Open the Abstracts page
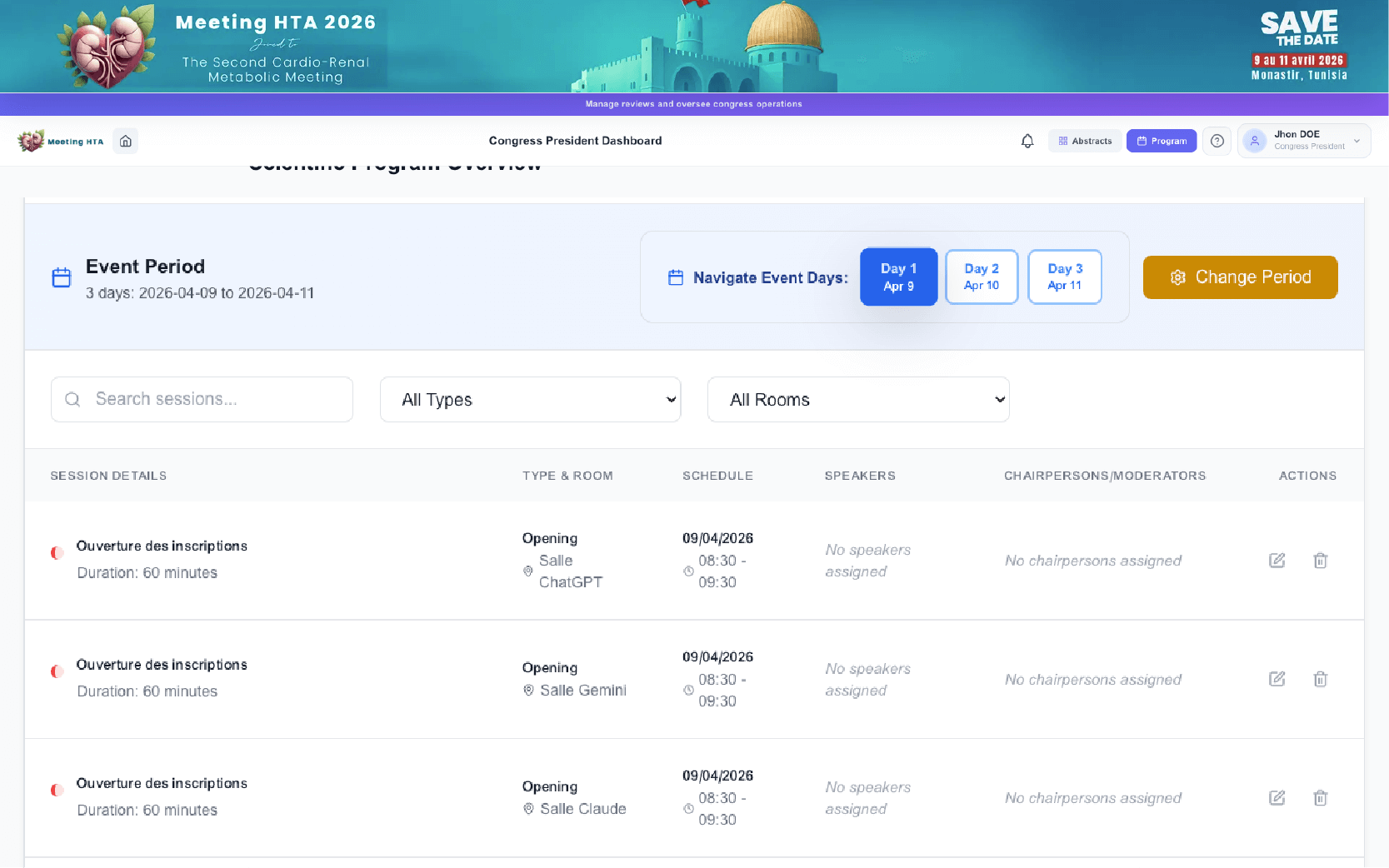This screenshot has width=1389, height=868. click(x=1085, y=141)
